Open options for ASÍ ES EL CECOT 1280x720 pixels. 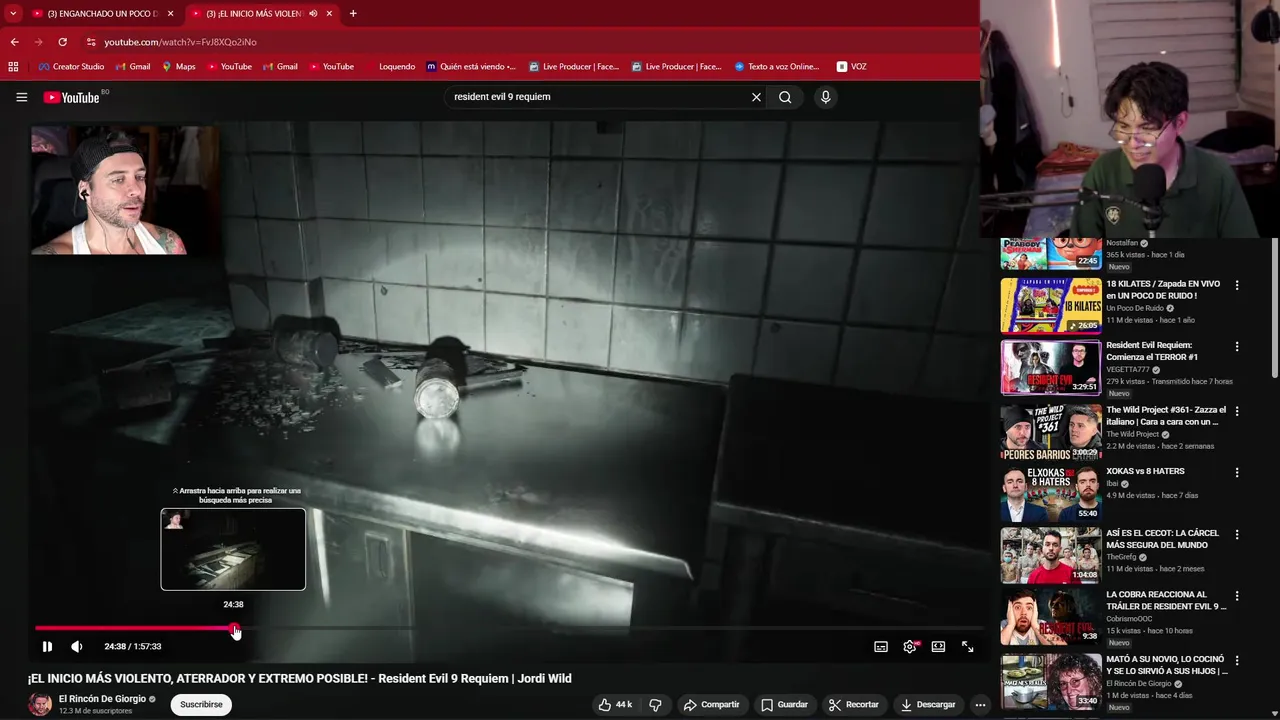point(1236,534)
